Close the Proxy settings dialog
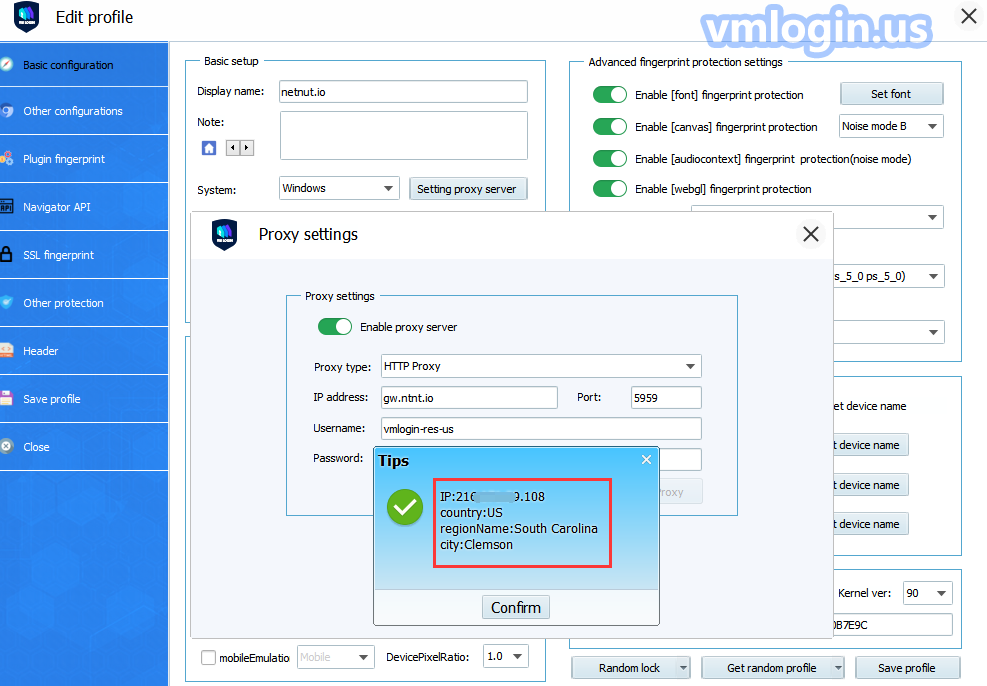 point(810,234)
